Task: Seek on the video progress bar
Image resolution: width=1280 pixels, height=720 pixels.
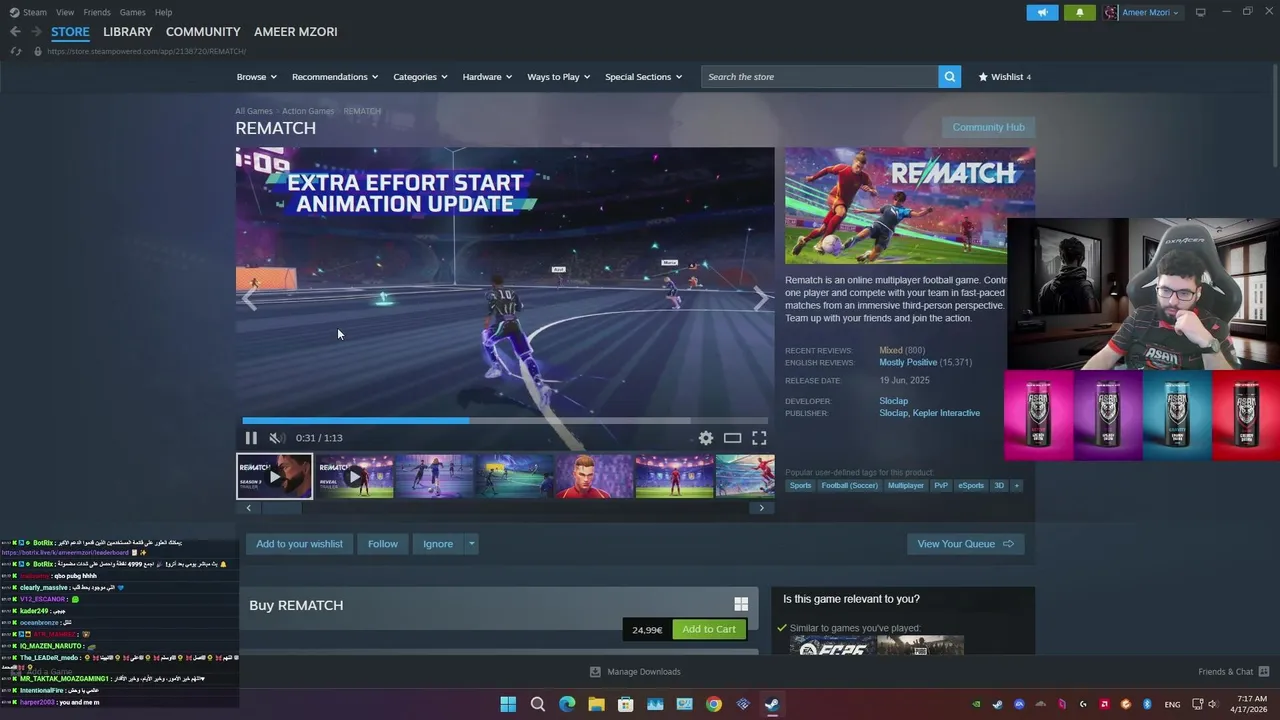Action: tap(505, 421)
